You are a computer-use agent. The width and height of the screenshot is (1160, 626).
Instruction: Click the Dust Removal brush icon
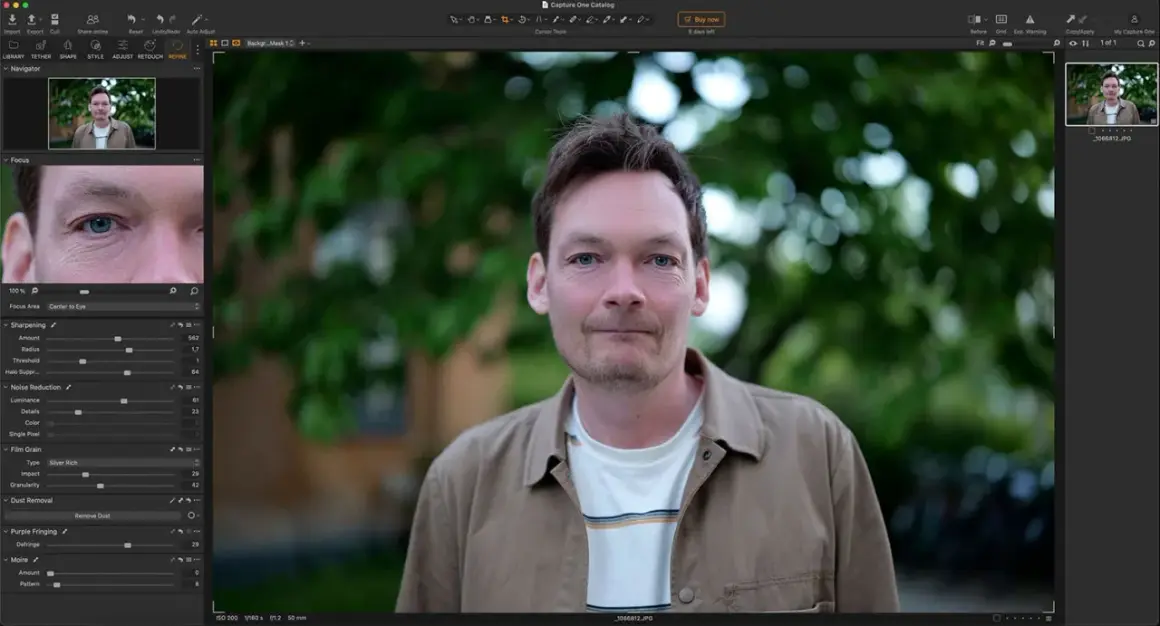click(172, 500)
